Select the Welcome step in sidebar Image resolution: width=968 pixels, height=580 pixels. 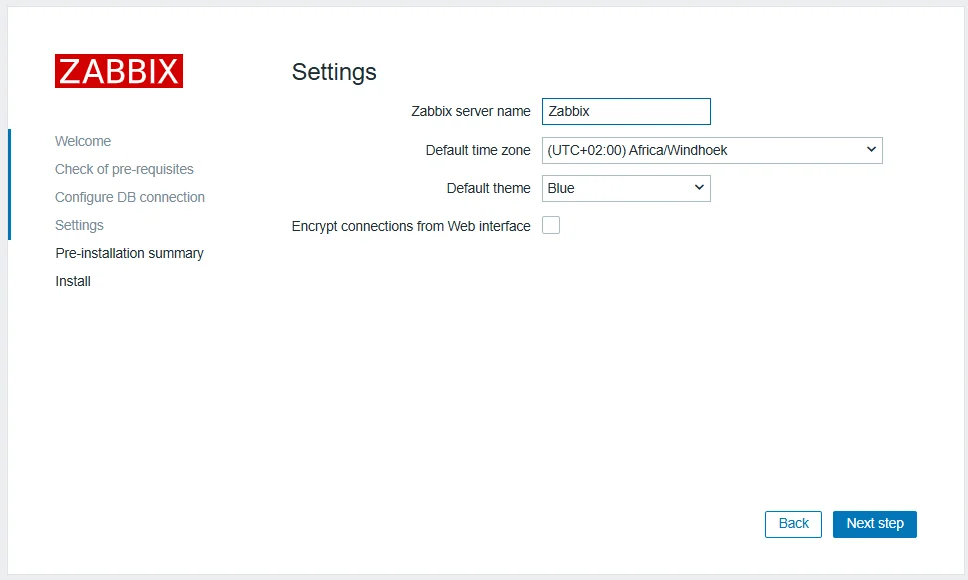click(x=83, y=141)
